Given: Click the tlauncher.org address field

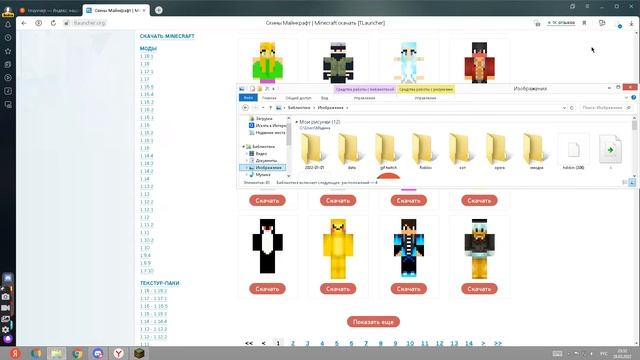Looking at the screenshot, I should (89, 23).
